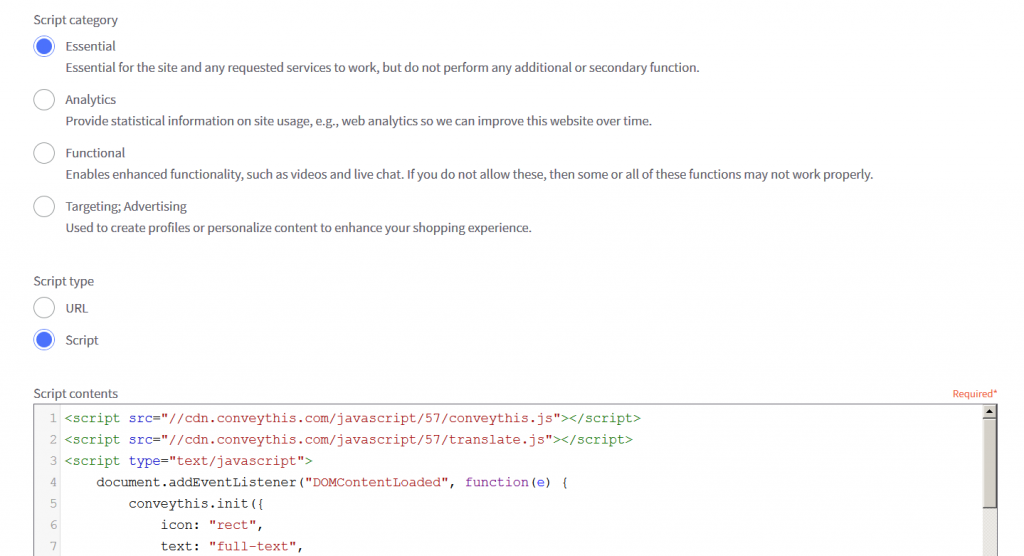Pick the Targeting; Advertising category option

pyautogui.click(x=44, y=206)
